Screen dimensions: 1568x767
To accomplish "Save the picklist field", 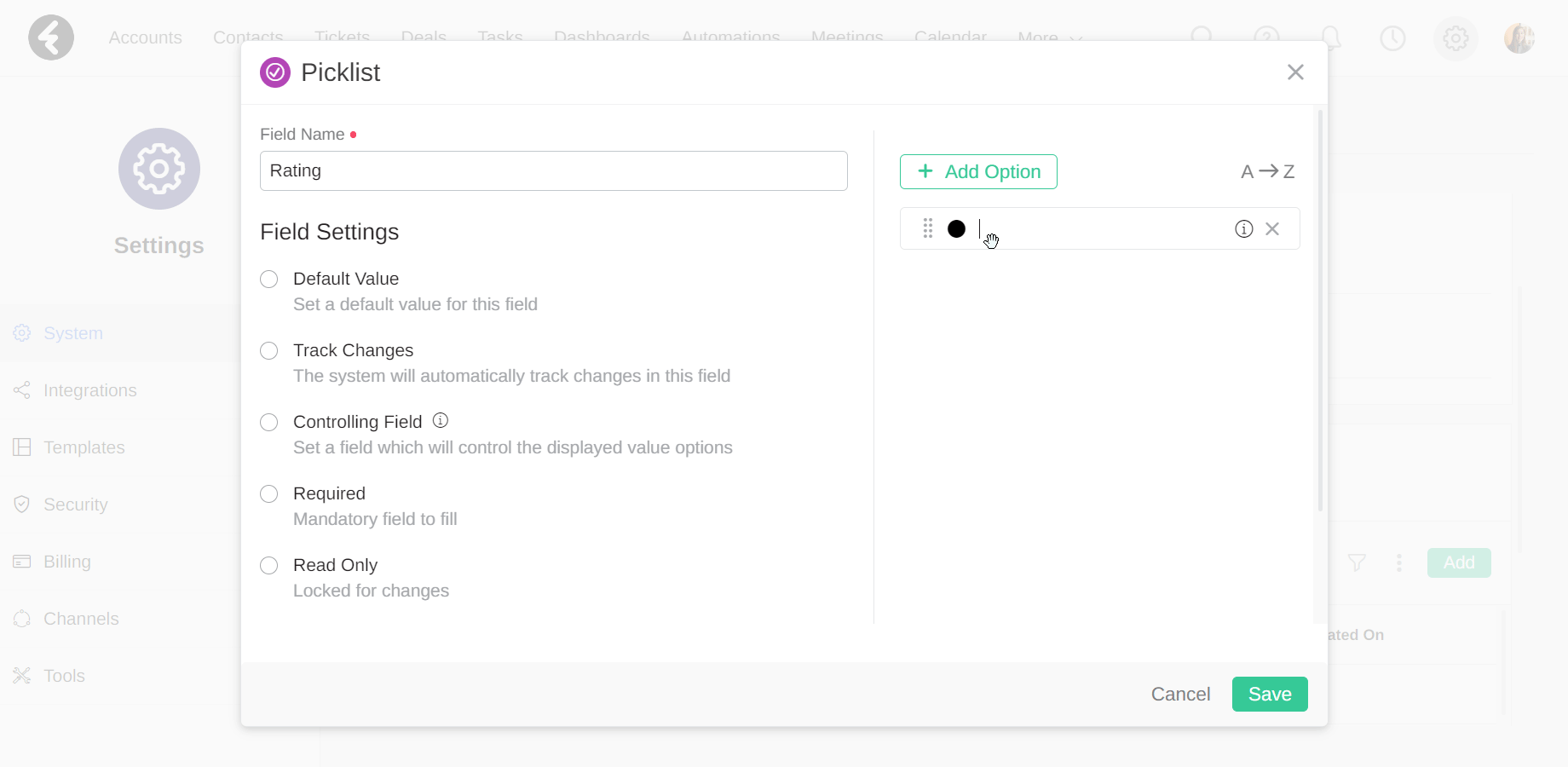I will pyautogui.click(x=1270, y=694).
